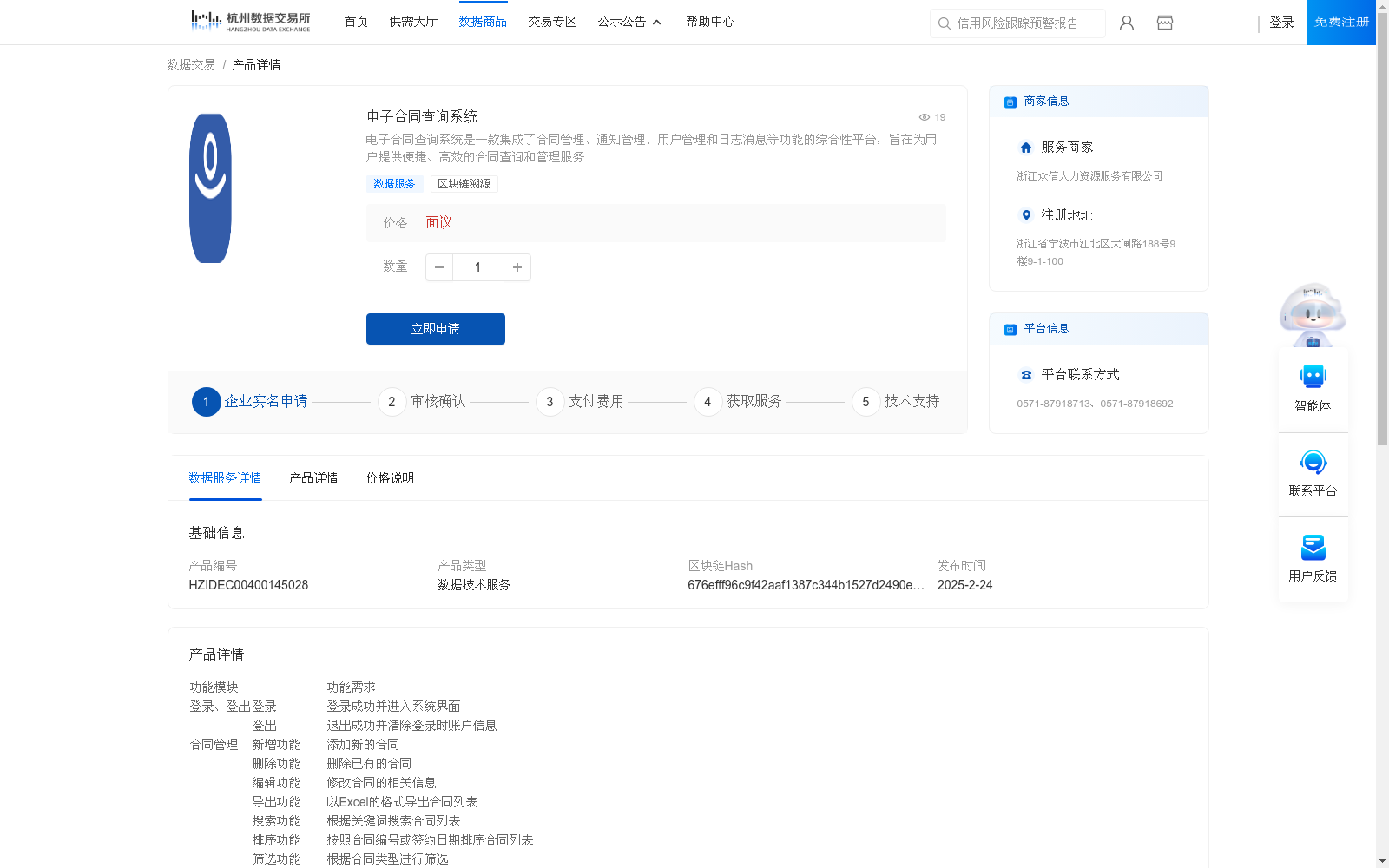This screenshot has height=868, width=1389.
Task: Open the user profile icon
Action: 1127,23
